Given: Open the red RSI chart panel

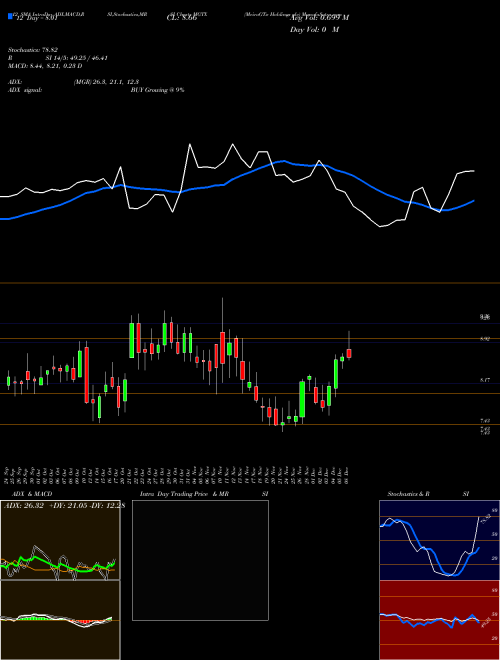Looking at the screenshot, I should (x=439, y=620).
